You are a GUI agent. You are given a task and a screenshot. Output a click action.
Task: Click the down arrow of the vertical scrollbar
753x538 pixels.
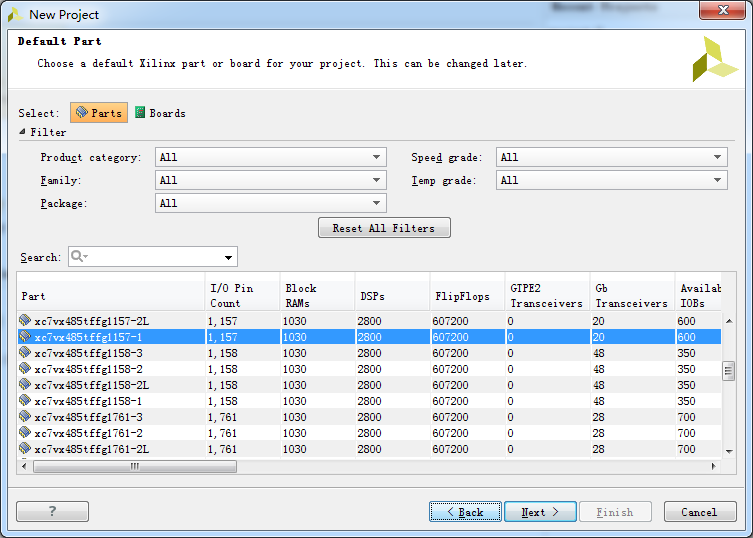coord(729,452)
